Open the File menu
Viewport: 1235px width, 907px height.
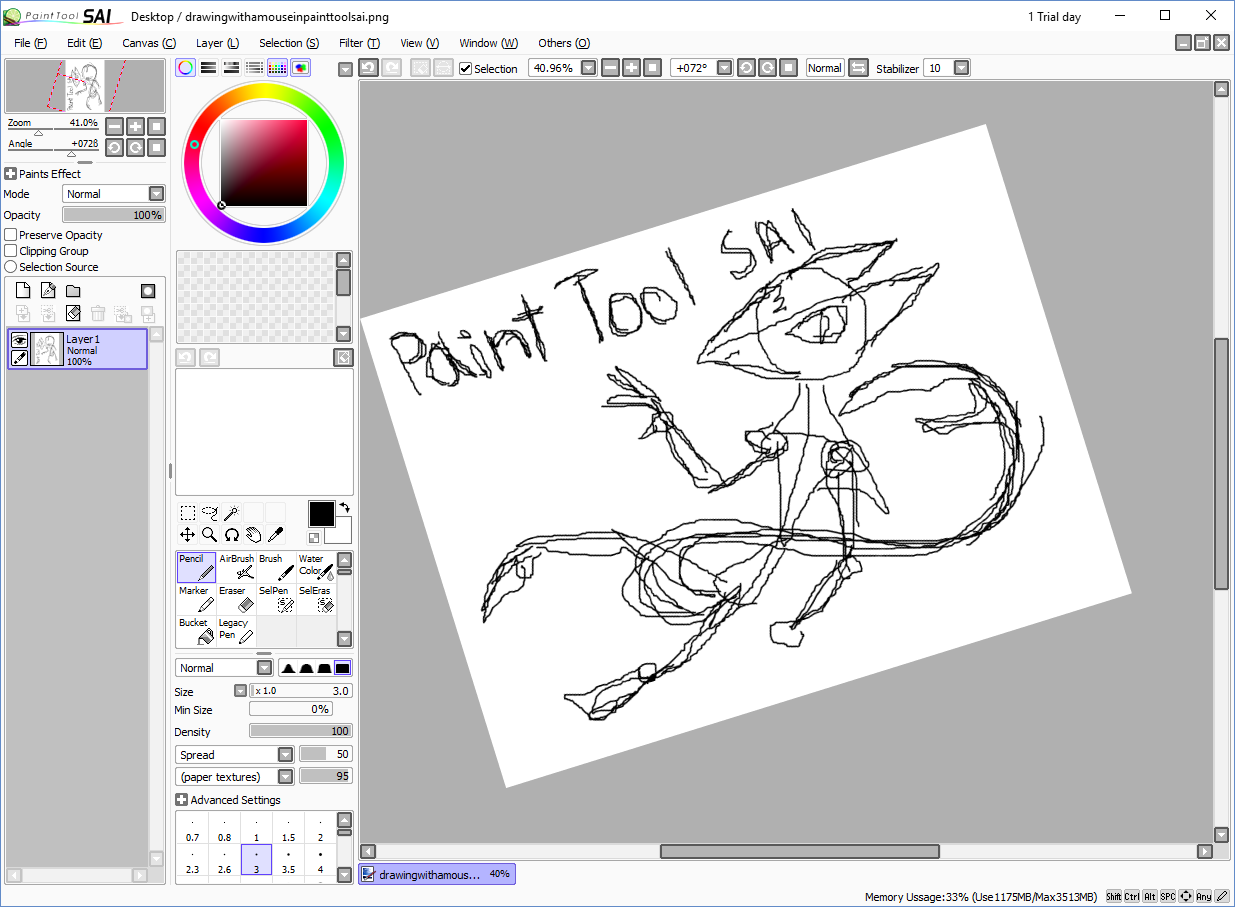(30, 43)
